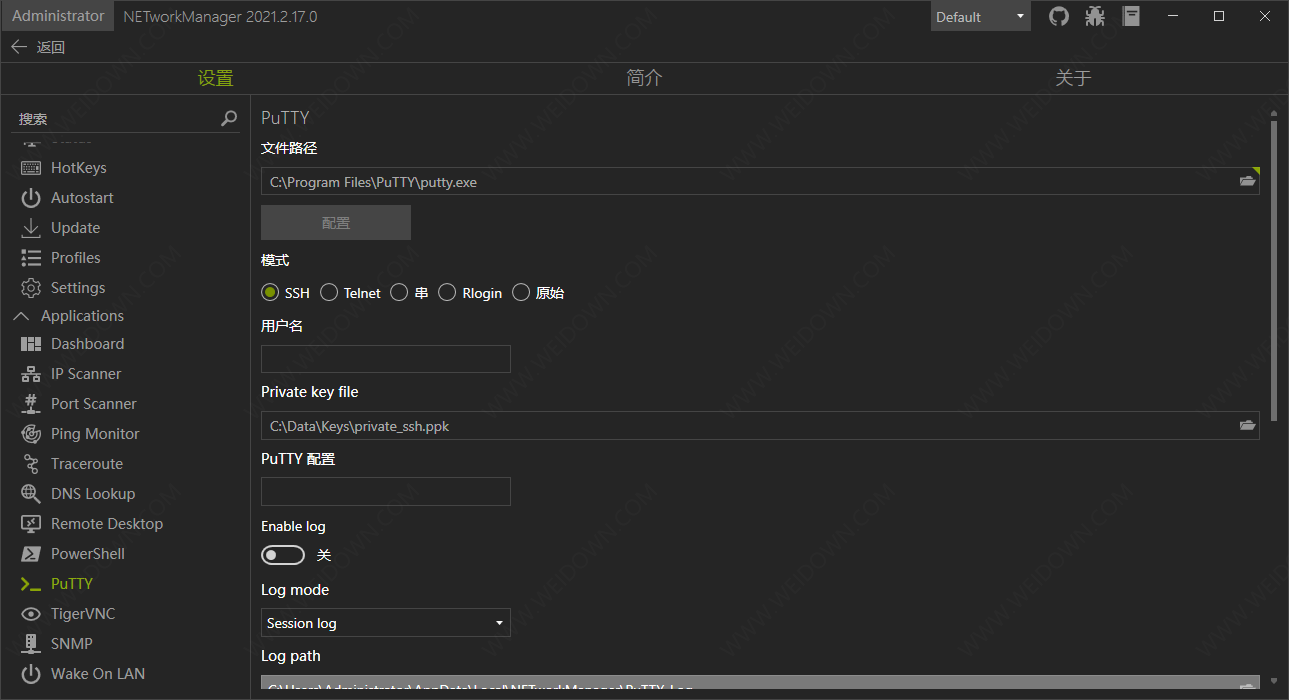Open the Default profile dropdown
The height and width of the screenshot is (700, 1289).
980,17
